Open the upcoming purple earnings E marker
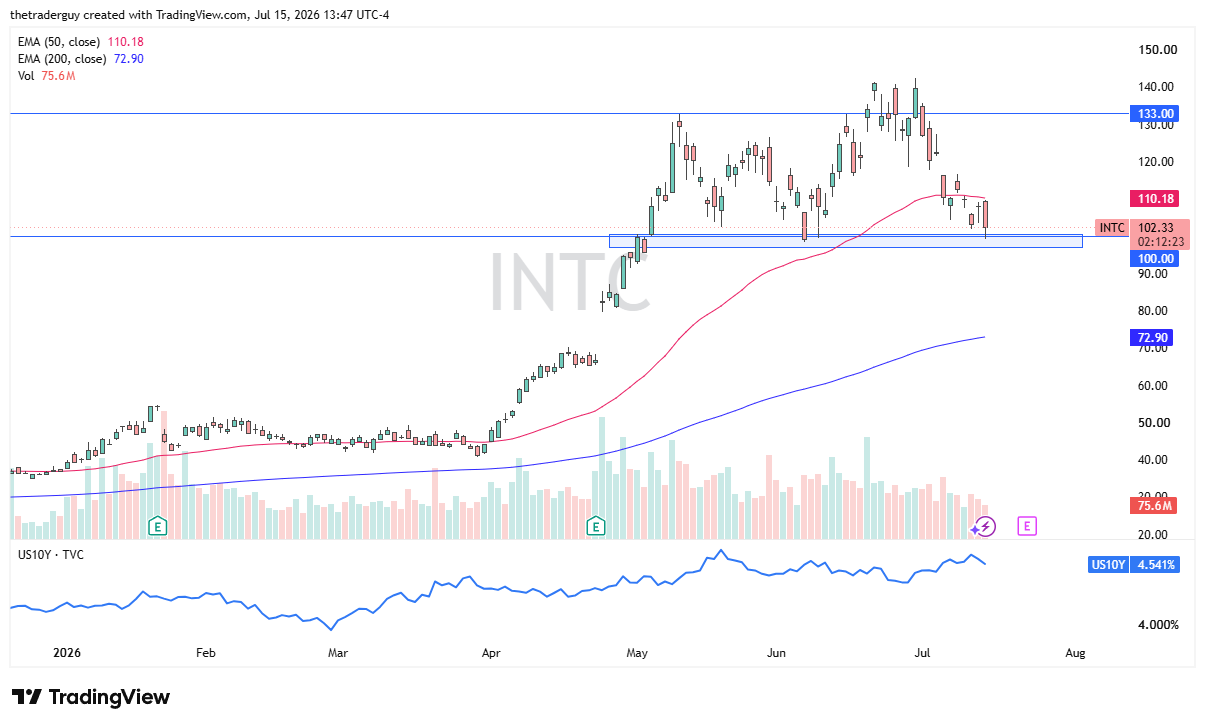 (1026, 525)
